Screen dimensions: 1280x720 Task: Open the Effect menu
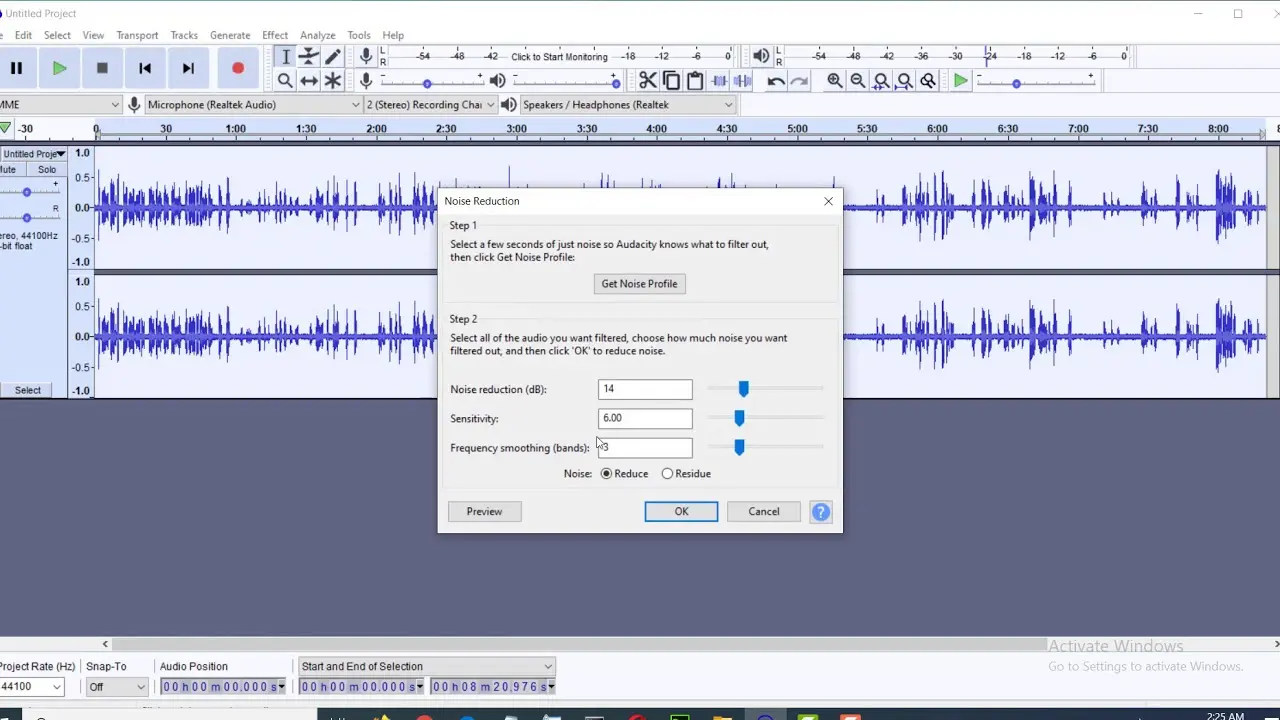click(x=275, y=35)
